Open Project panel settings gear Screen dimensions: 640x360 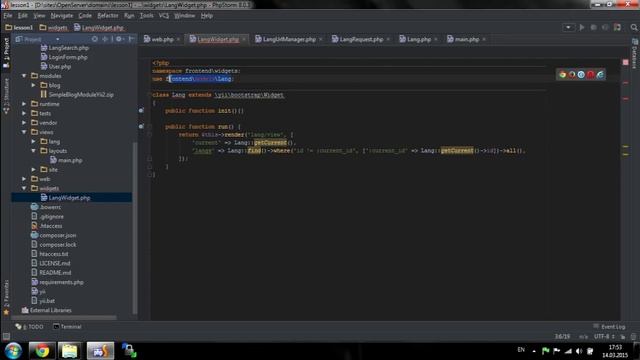tap(119, 39)
